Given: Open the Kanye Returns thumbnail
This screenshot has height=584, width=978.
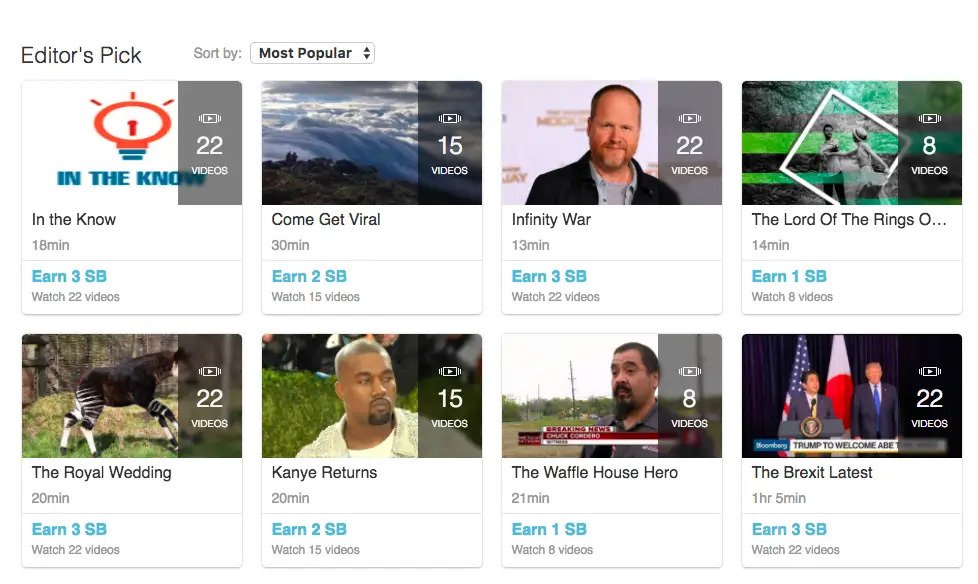Looking at the screenshot, I should 372,396.
